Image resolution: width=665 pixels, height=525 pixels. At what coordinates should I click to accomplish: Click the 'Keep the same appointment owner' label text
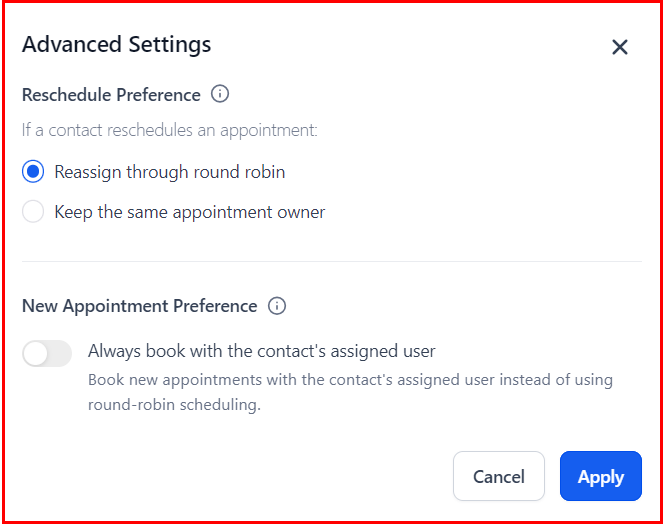190,212
